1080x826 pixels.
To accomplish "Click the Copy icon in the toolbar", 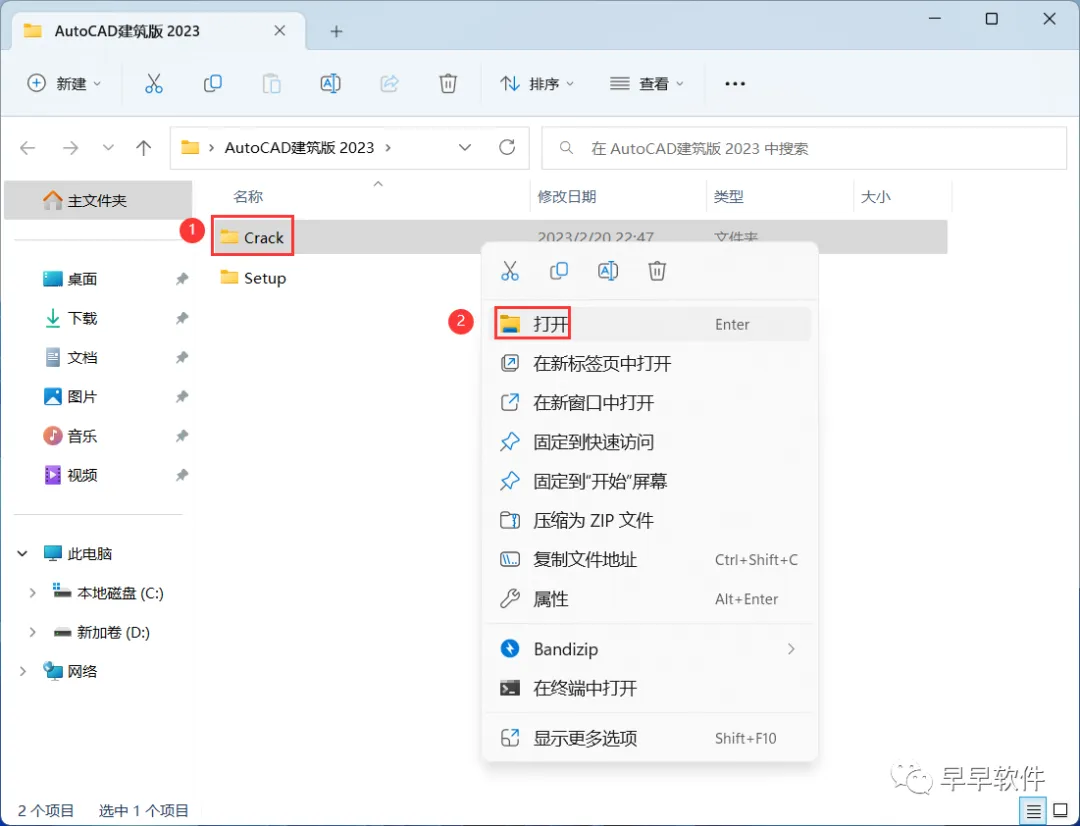I will (213, 83).
